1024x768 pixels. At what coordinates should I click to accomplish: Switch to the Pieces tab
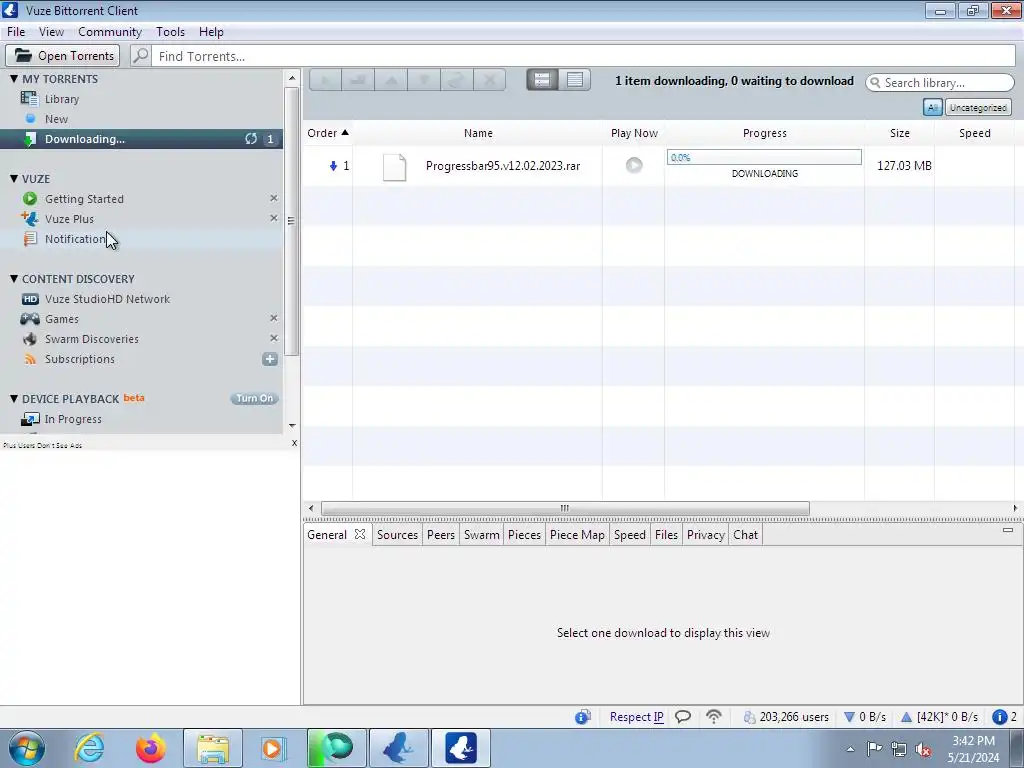[524, 535]
